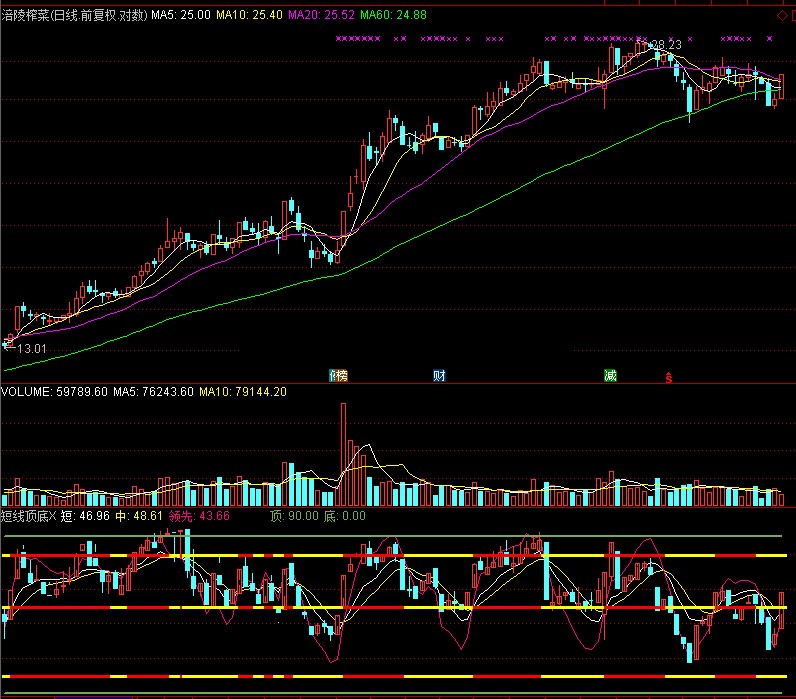Click the MA5: 25.00 price average label
796x699 pixels.
click(x=181, y=15)
